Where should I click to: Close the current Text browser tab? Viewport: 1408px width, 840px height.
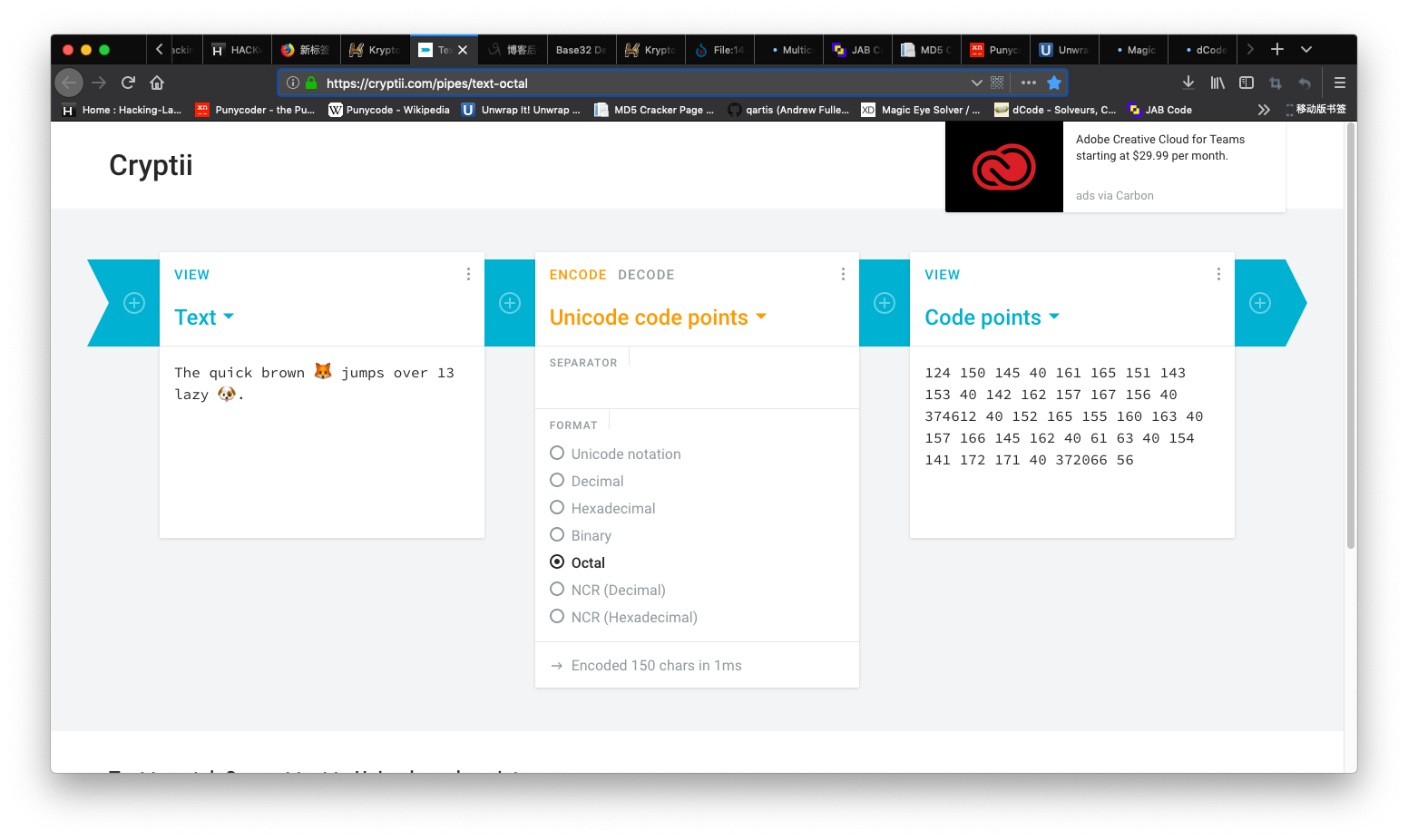point(463,50)
